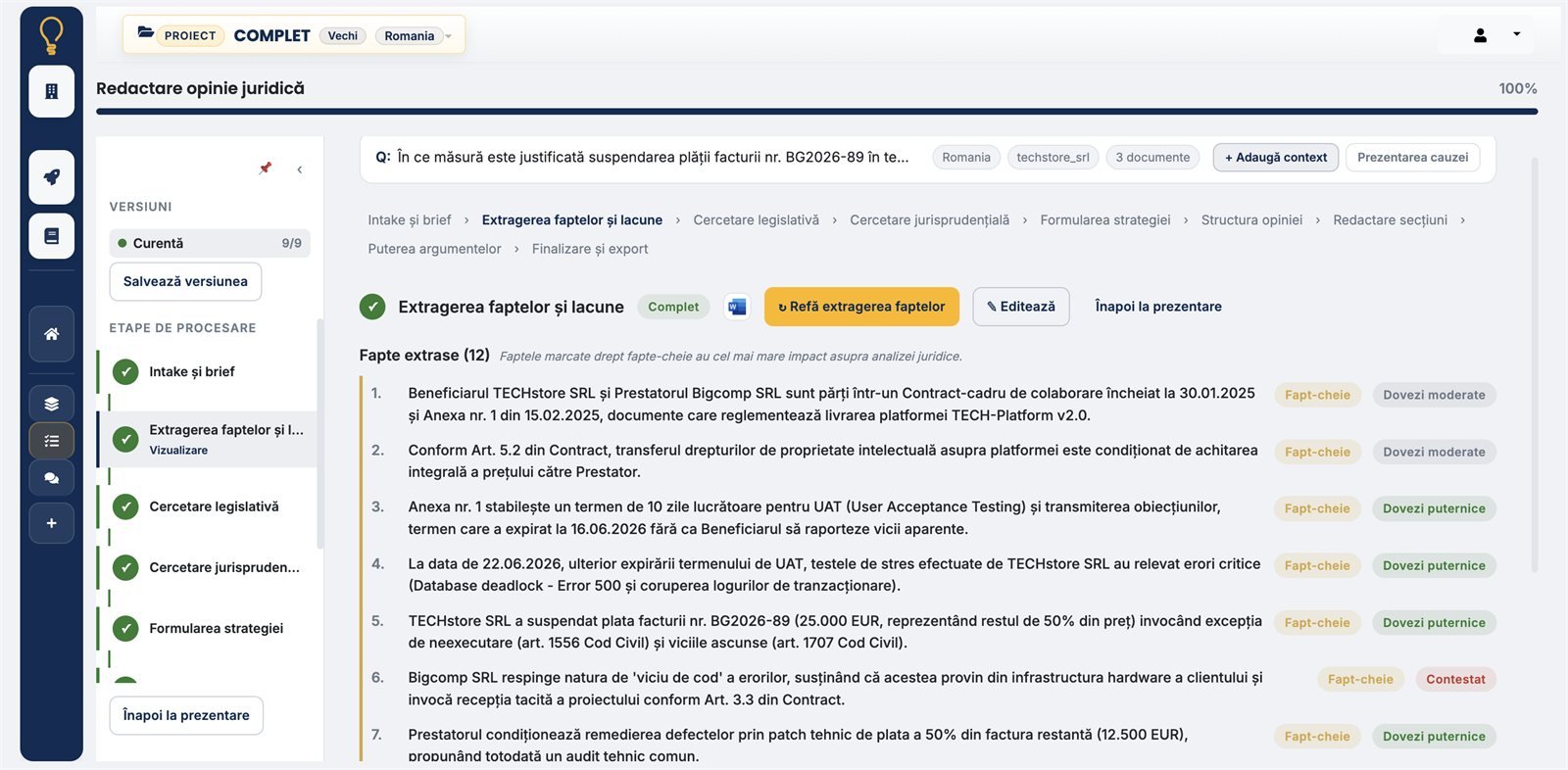Click the lightbulb logo icon
This screenshot has height=770, width=1568.
(x=51, y=34)
